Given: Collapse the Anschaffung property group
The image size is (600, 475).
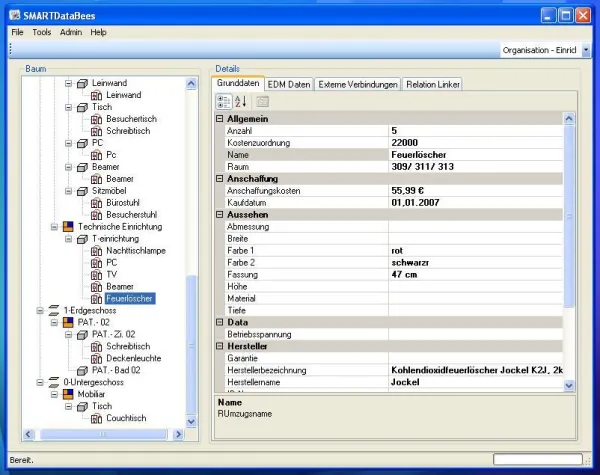Looking at the screenshot, I should click(220, 179).
